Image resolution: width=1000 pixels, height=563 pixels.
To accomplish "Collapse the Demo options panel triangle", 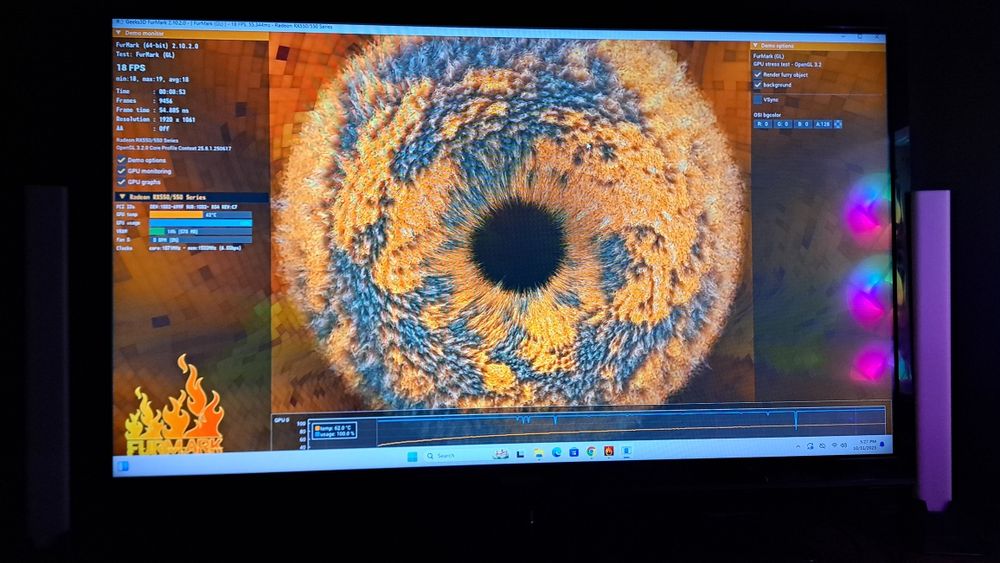I will coord(755,45).
